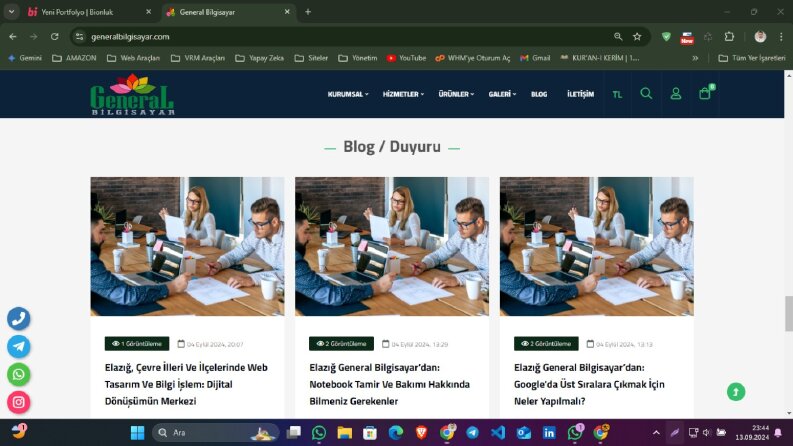
Task: Close the Yeni Portfolyo | Bionluk tab
Action: coord(148,12)
